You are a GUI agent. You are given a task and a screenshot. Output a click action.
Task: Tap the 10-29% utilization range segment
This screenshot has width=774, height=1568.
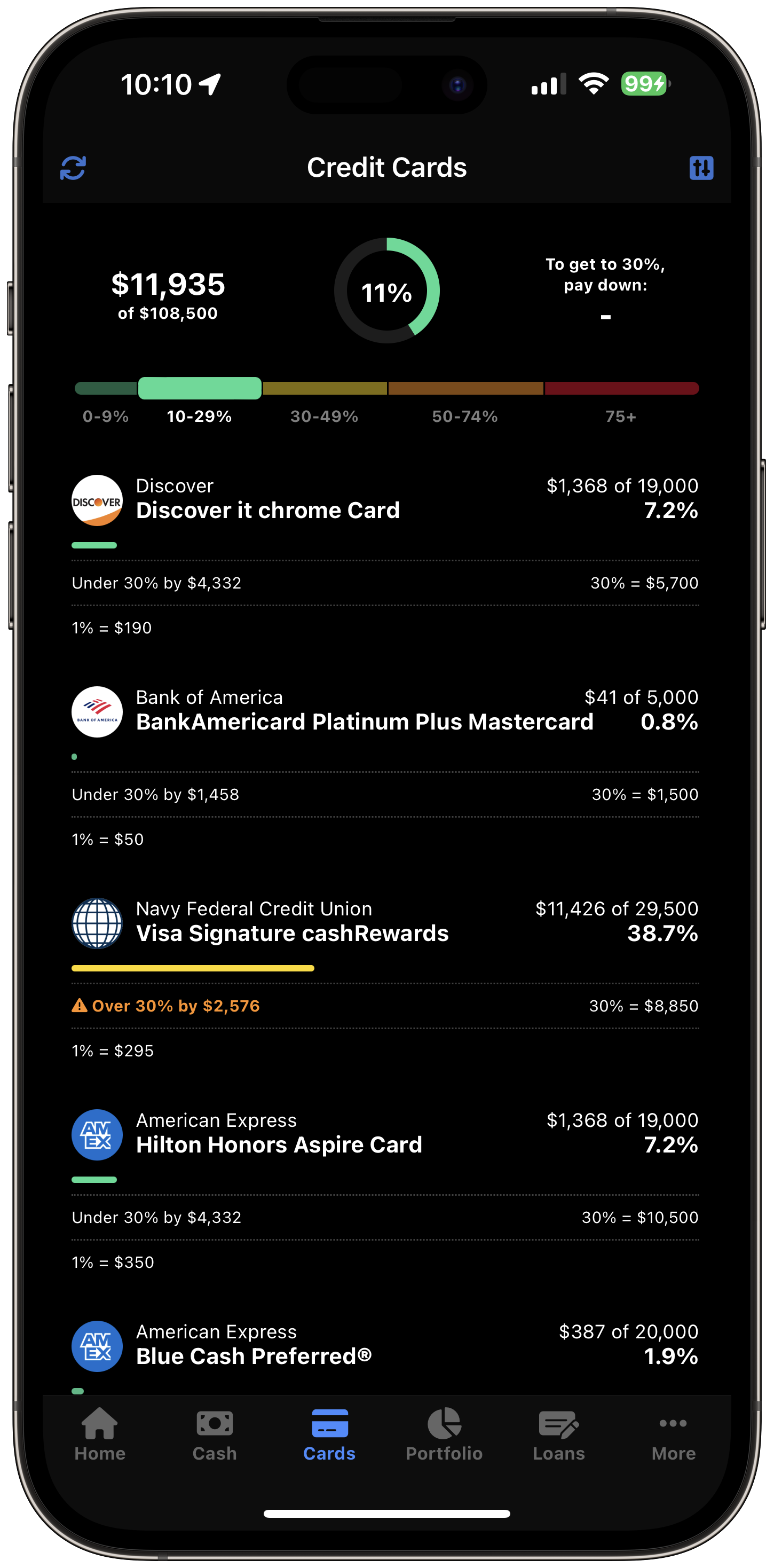(200, 388)
